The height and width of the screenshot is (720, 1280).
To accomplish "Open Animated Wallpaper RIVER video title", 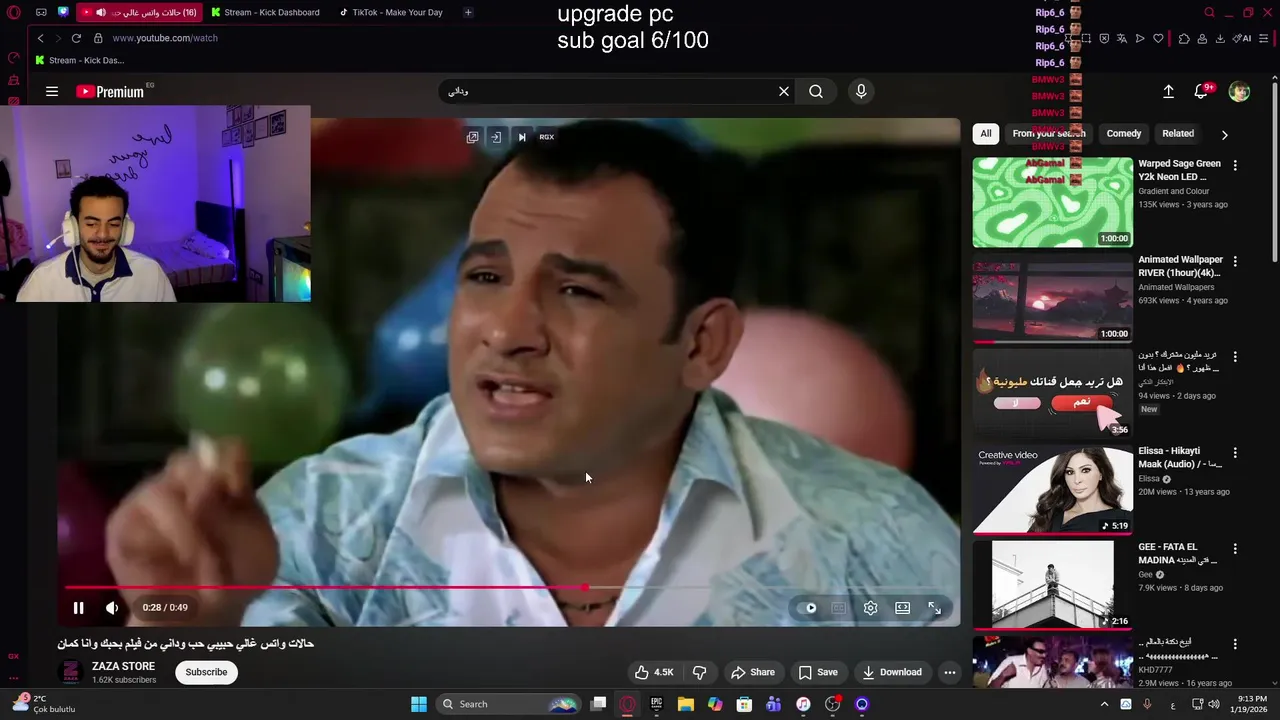I will tap(1180, 266).
